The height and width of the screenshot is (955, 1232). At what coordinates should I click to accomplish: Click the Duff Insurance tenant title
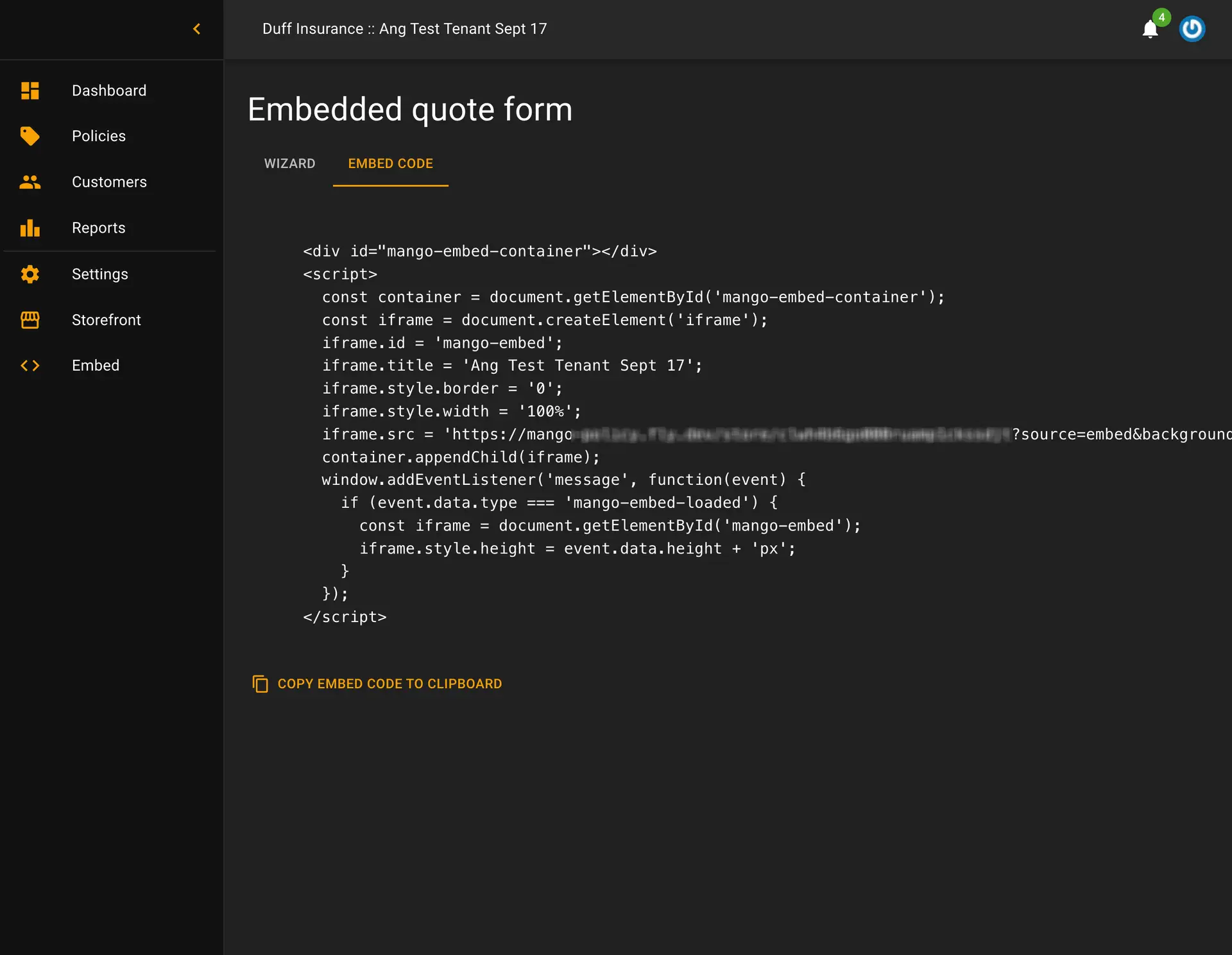pos(405,29)
